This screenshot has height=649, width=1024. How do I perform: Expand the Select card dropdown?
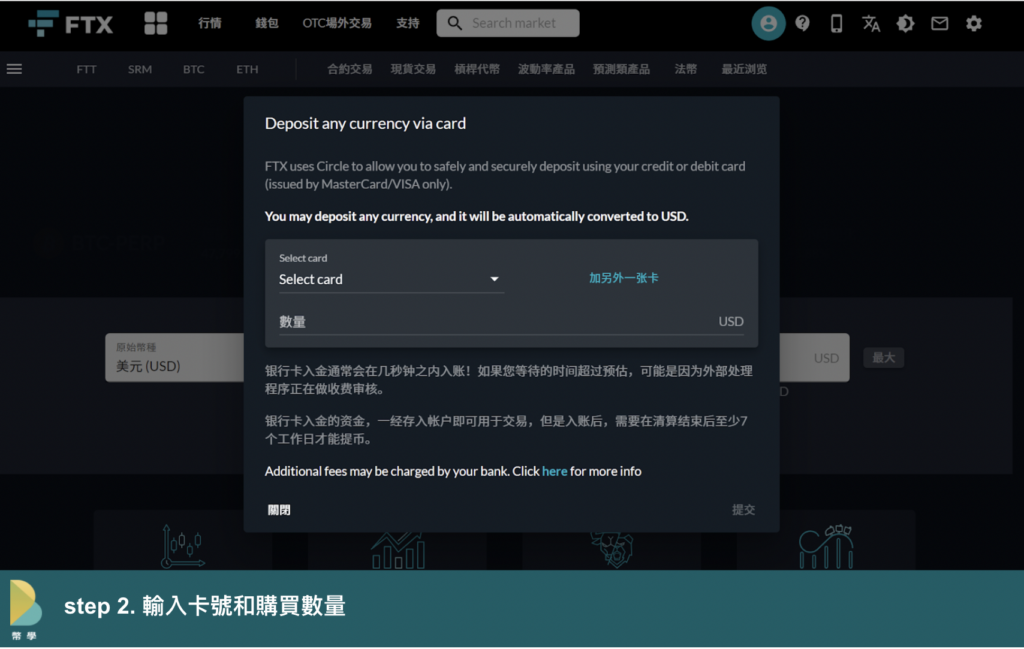(391, 279)
